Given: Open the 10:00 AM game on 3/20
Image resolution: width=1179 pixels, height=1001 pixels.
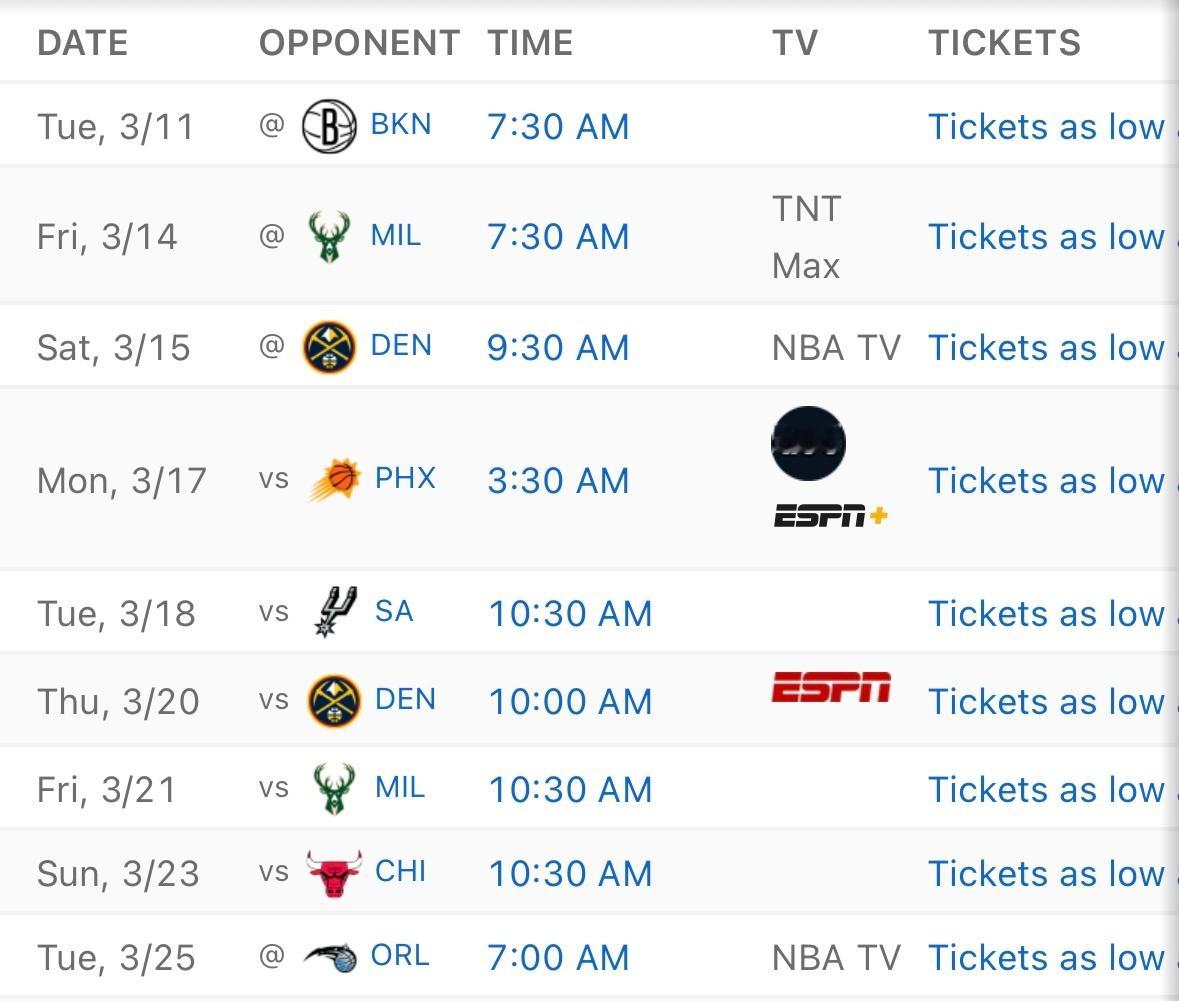Looking at the screenshot, I should (x=570, y=702).
